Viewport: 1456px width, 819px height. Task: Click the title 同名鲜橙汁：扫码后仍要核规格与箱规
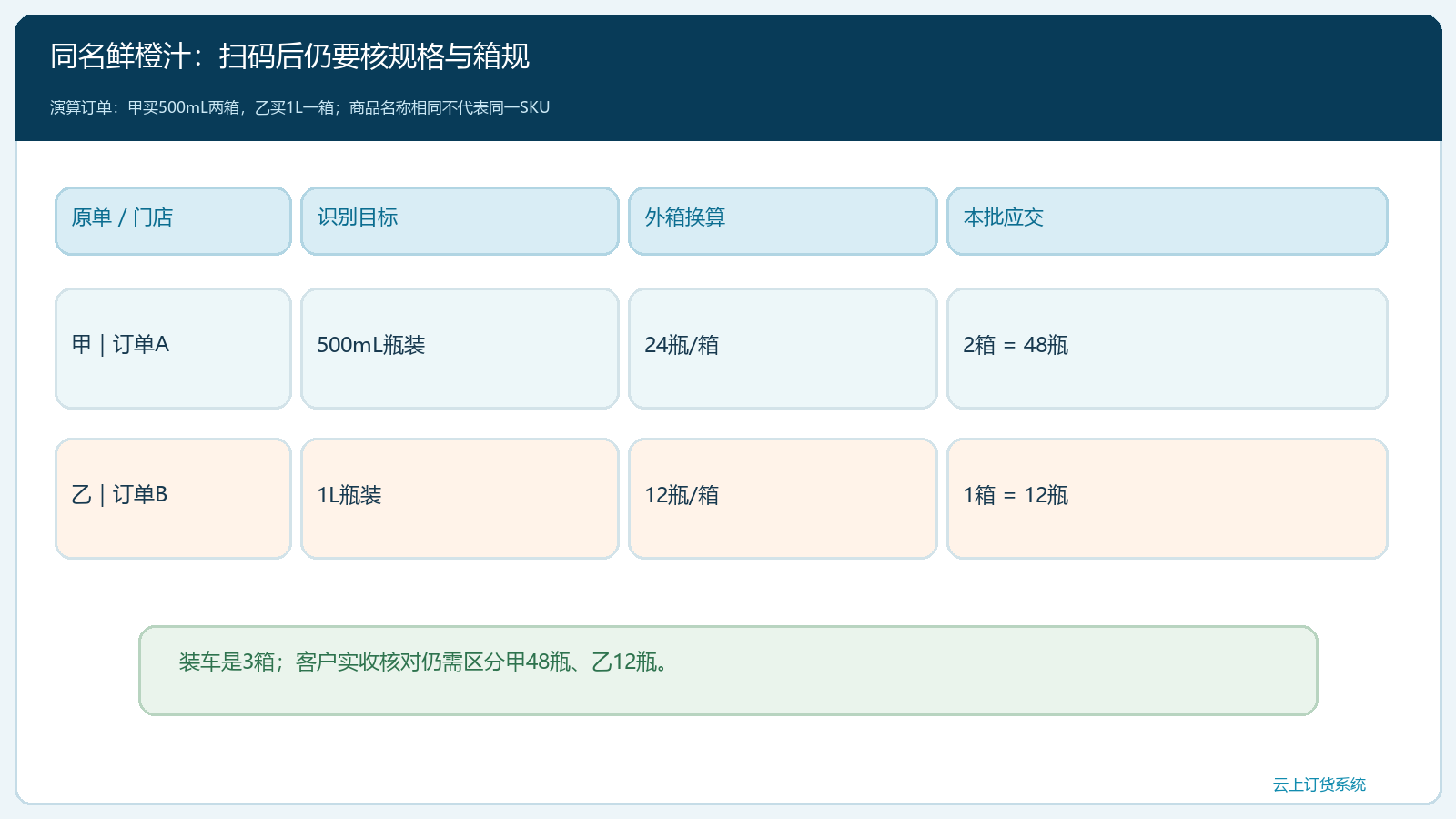point(289,56)
